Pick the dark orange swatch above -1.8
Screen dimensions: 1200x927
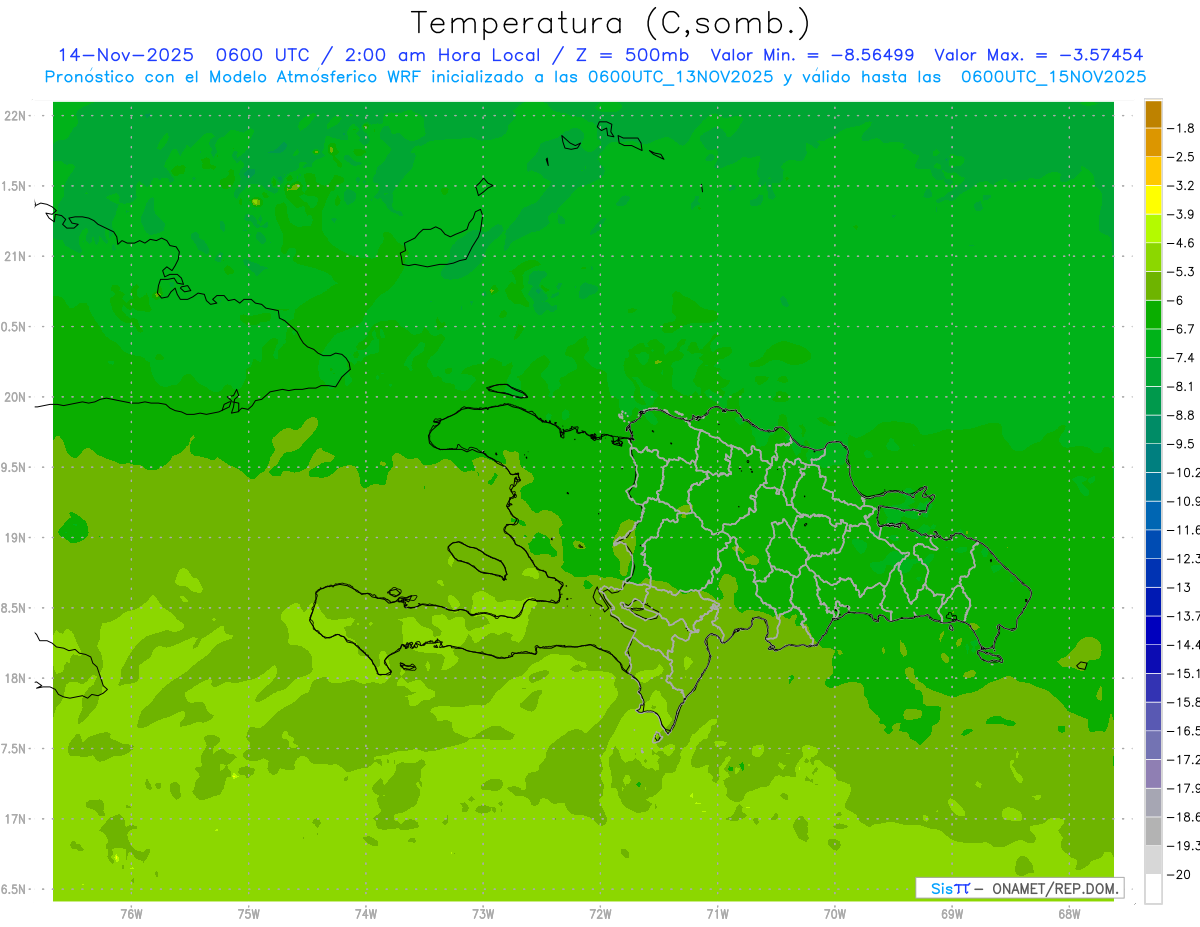click(x=1153, y=114)
